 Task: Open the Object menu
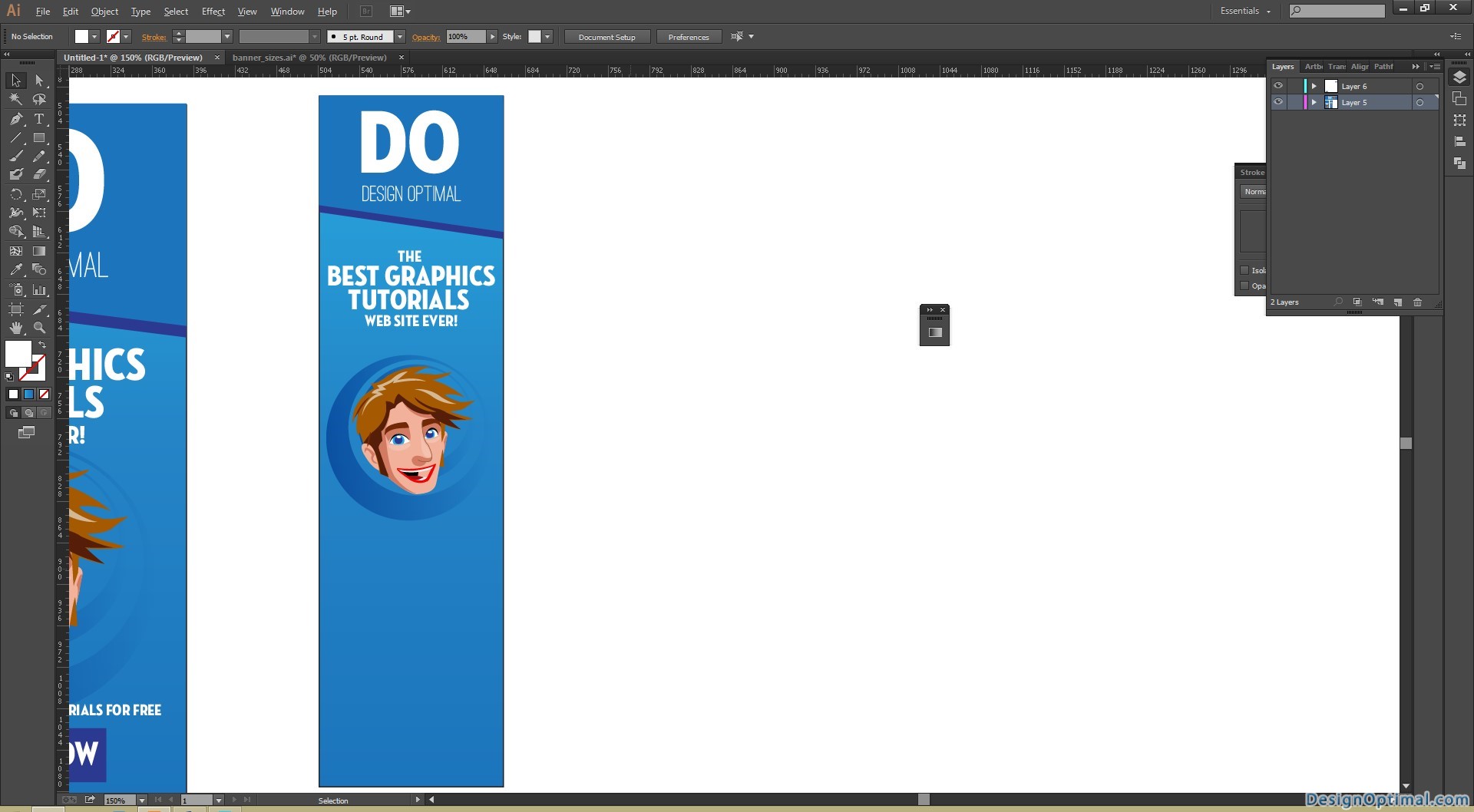104,12
